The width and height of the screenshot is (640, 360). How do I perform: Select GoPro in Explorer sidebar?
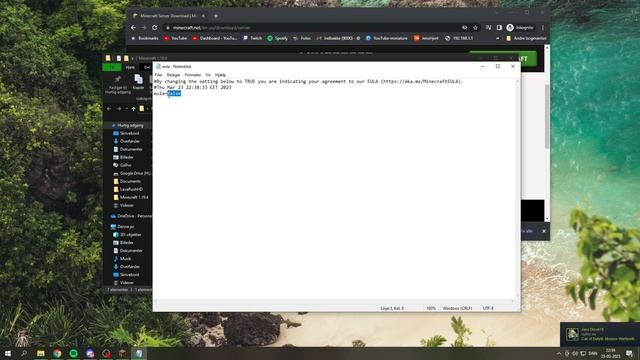tap(127, 165)
